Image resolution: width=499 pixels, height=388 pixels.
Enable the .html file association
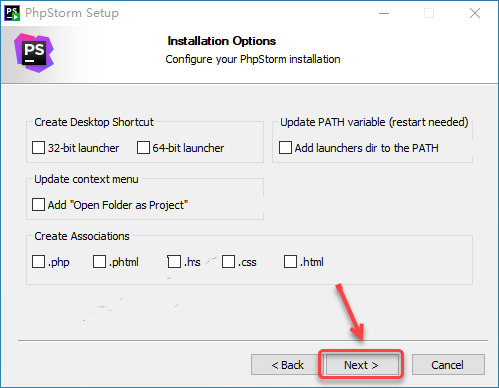(290, 262)
